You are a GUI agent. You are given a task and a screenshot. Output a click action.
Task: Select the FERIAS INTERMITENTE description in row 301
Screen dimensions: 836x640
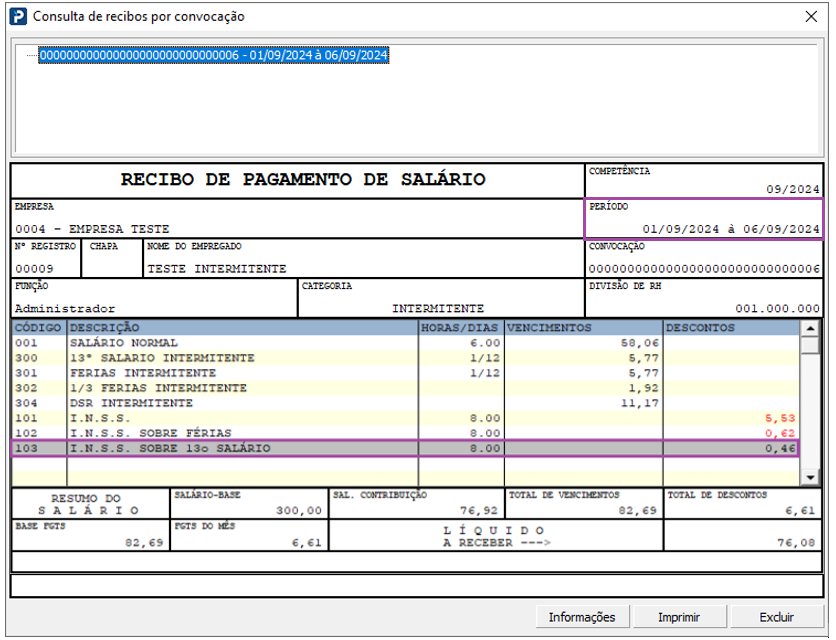143,373
